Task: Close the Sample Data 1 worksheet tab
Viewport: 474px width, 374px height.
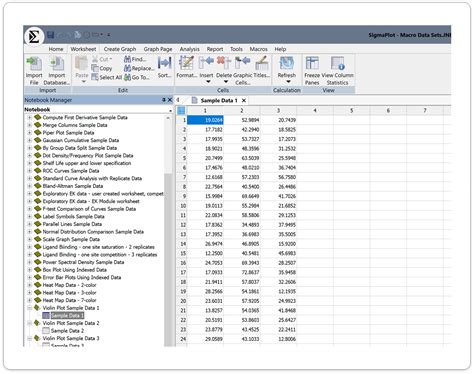Action: click(x=244, y=100)
